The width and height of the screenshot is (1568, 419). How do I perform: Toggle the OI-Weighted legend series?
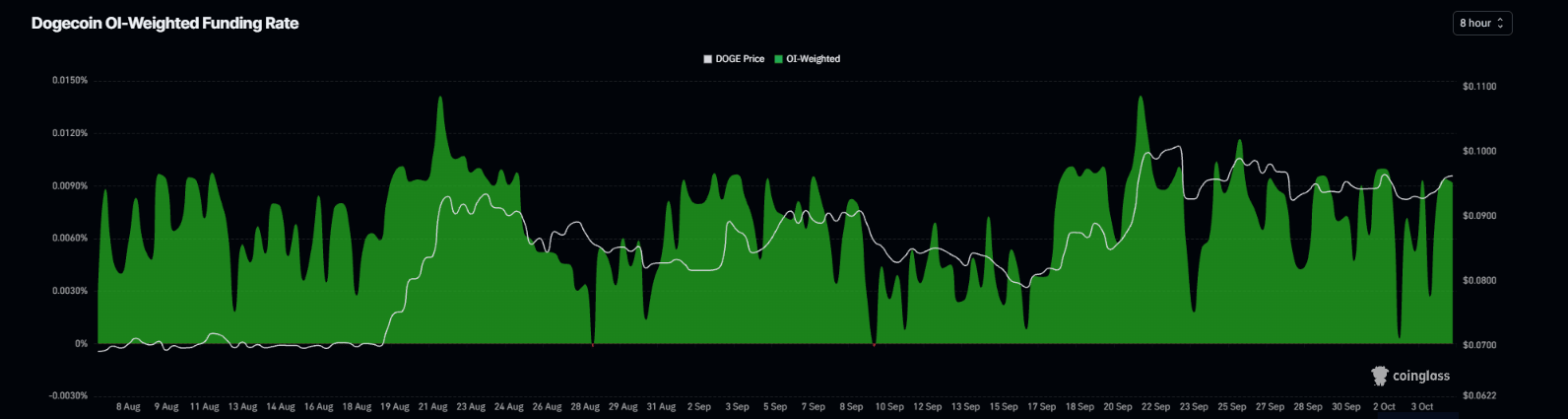click(x=808, y=59)
